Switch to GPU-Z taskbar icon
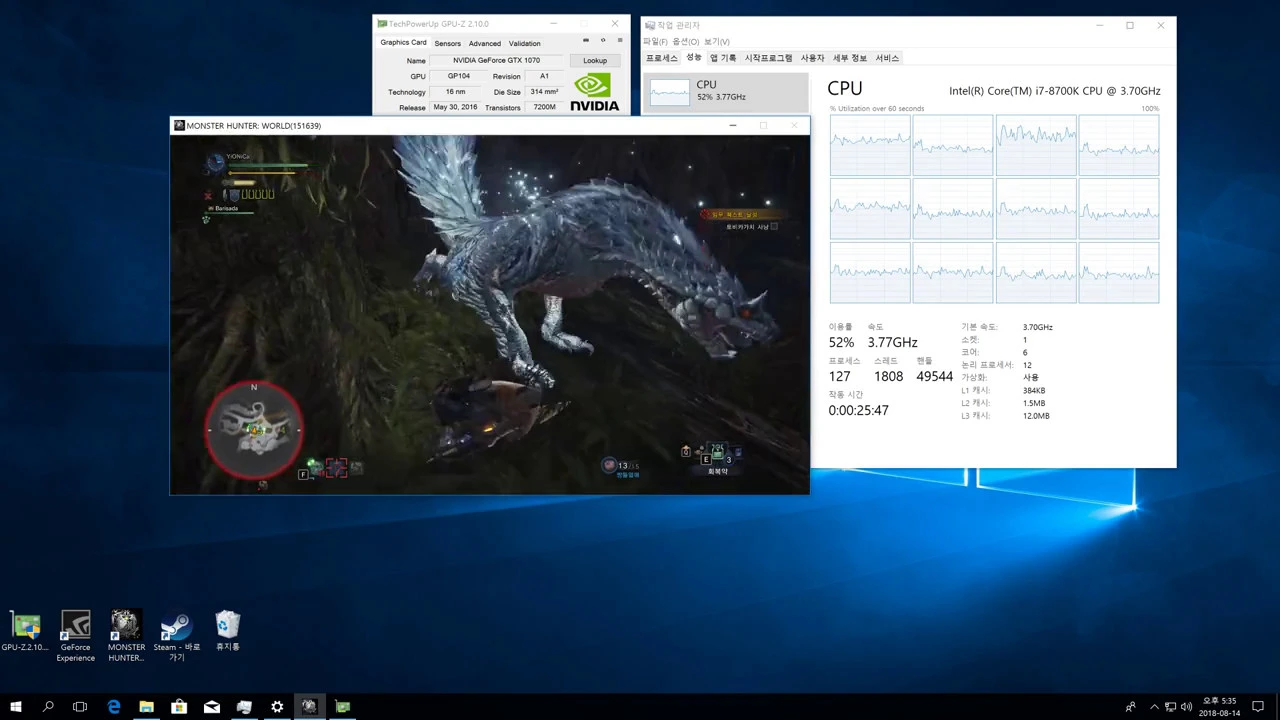Image resolution: width=1280 pixels, height=720 pixels. pyautogui.click(x=343, y=707)
